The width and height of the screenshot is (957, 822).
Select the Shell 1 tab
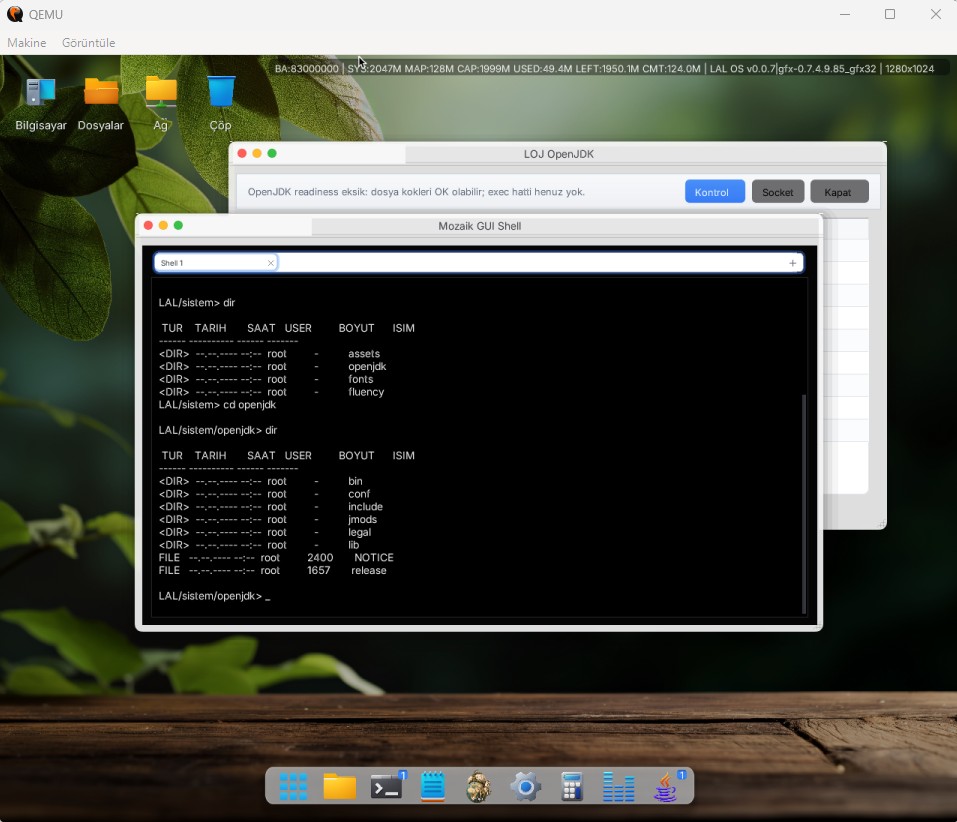point(216,263)
